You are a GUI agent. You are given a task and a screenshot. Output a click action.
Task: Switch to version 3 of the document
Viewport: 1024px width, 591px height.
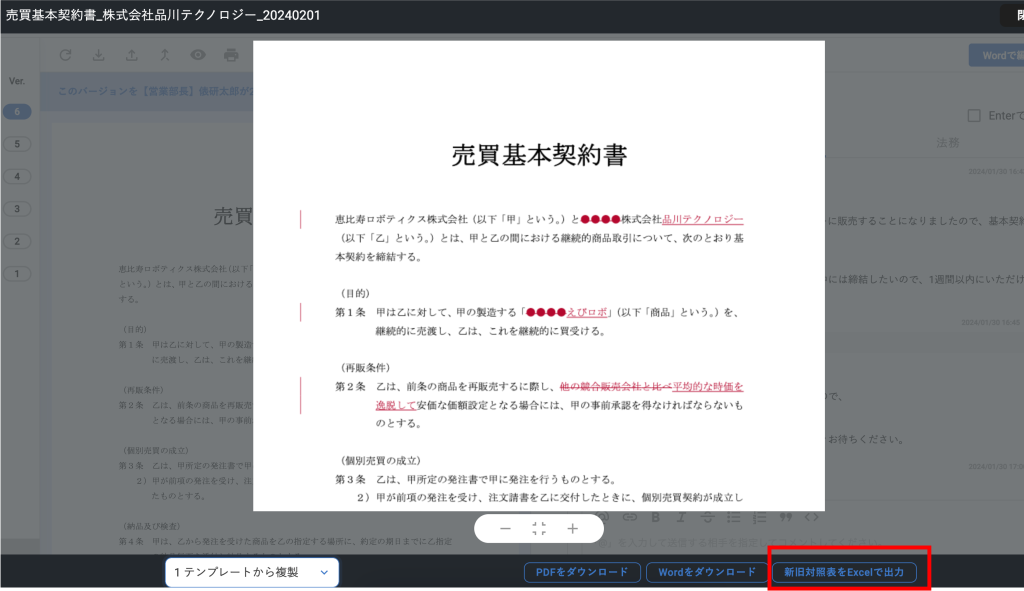16,209
